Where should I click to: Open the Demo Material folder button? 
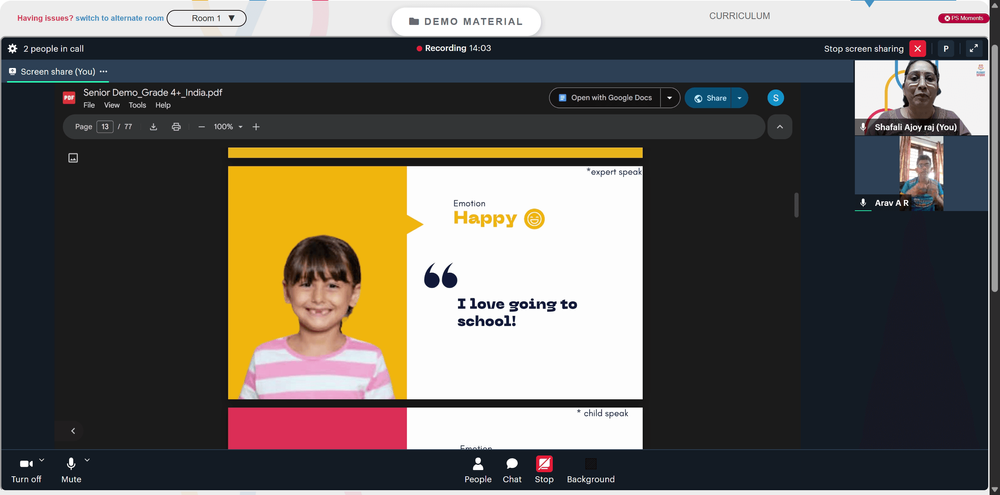click(466, 22)
